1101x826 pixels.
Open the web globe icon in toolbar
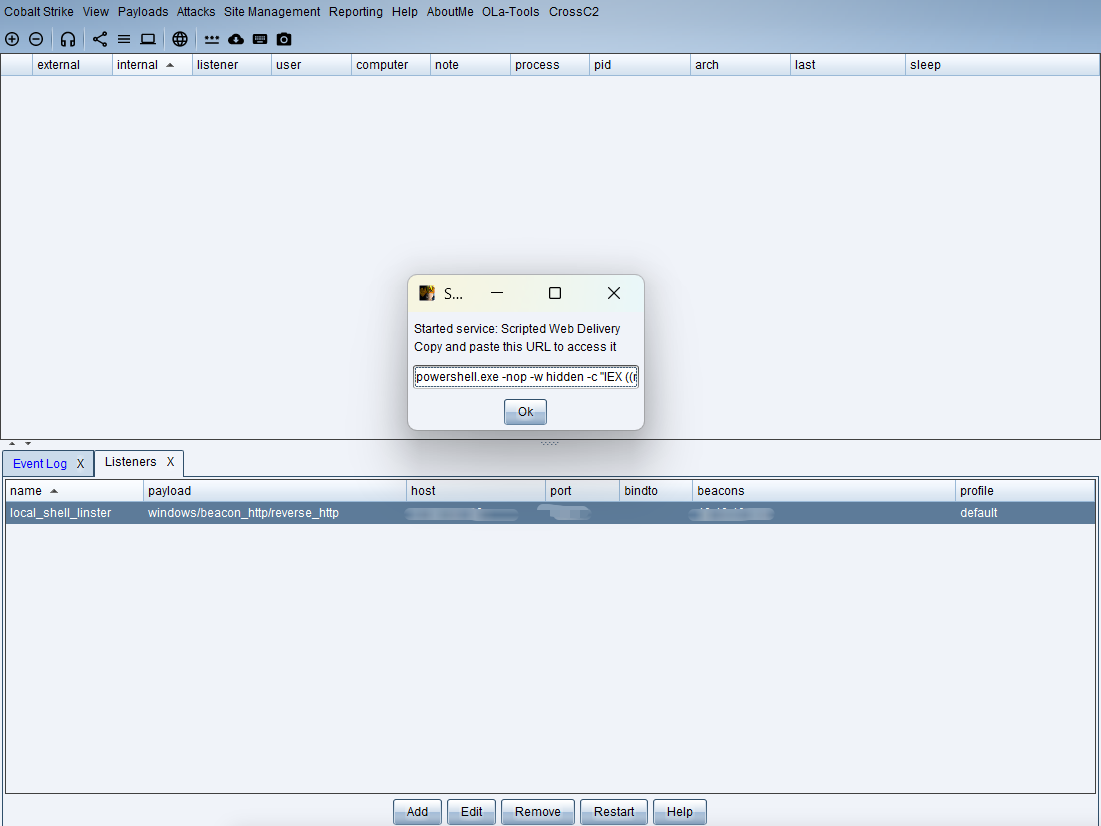pos(180,39)
